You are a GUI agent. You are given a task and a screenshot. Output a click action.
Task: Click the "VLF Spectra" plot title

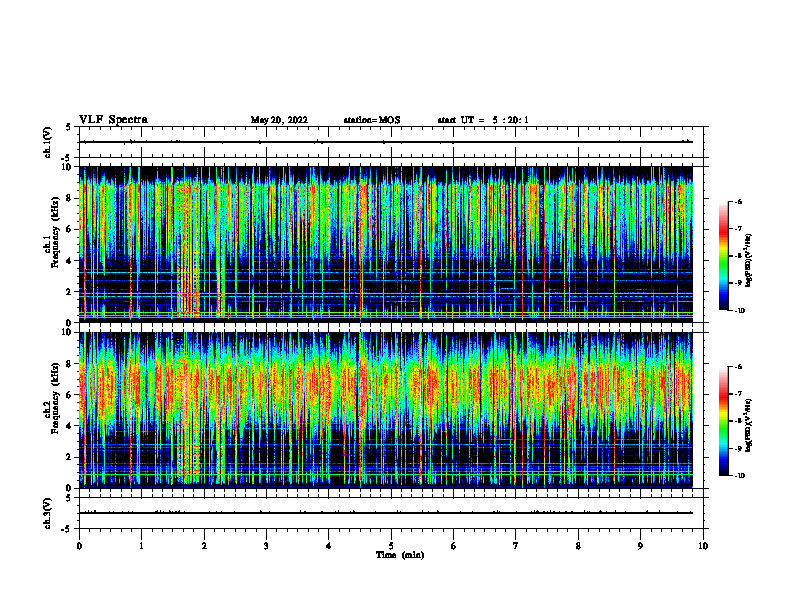pos(114,120)
